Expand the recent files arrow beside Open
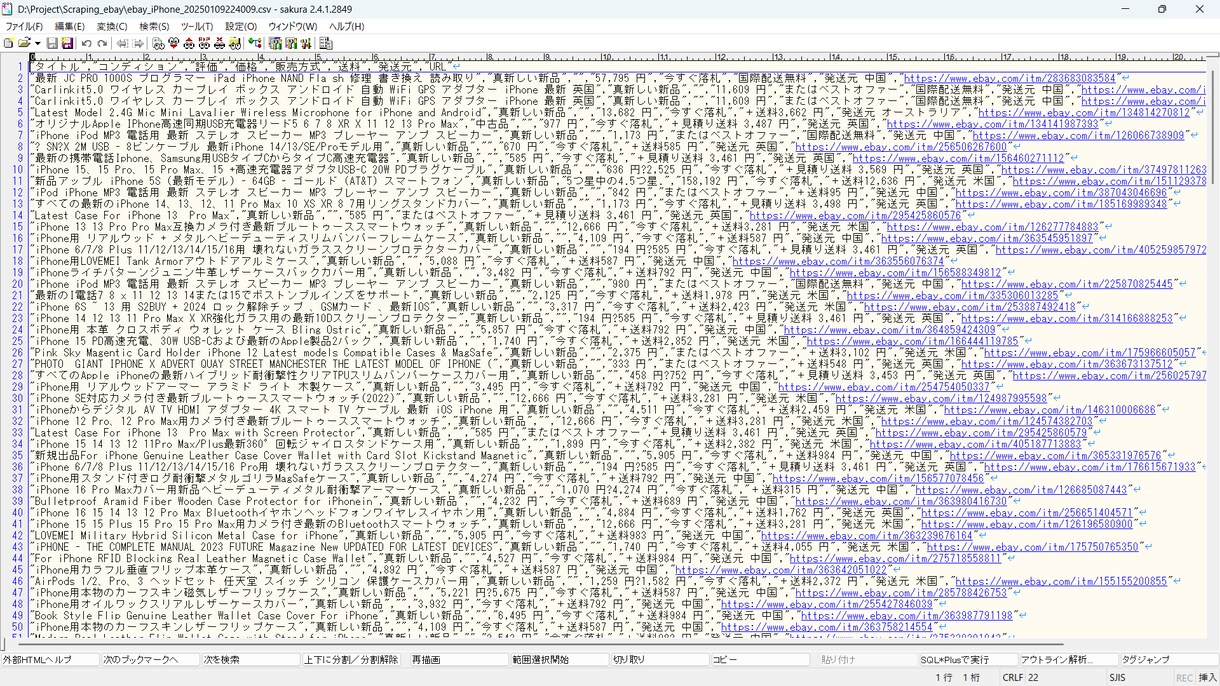1220x686 pixels. (36, 44)
